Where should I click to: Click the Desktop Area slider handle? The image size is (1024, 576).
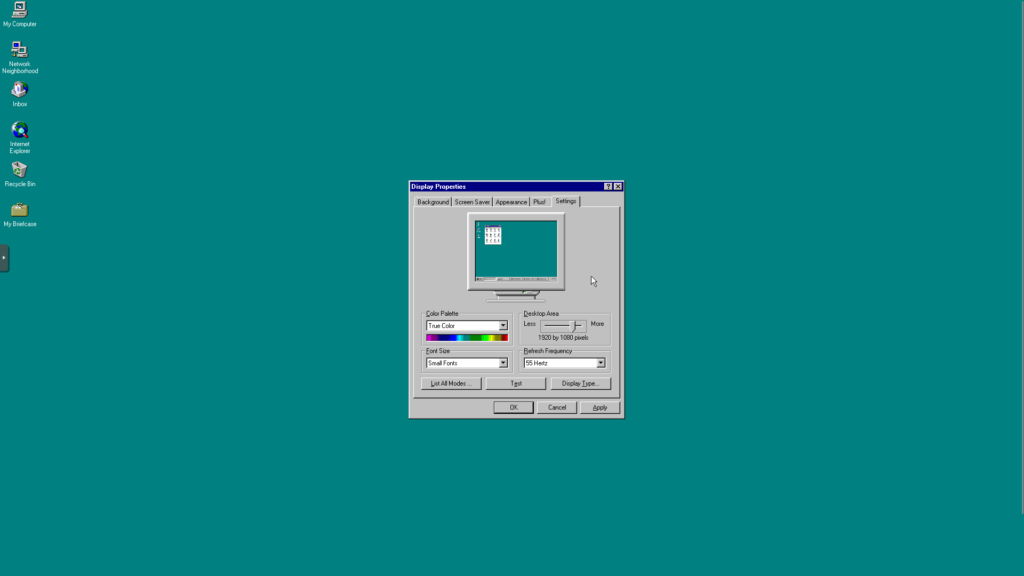point(575,326)
